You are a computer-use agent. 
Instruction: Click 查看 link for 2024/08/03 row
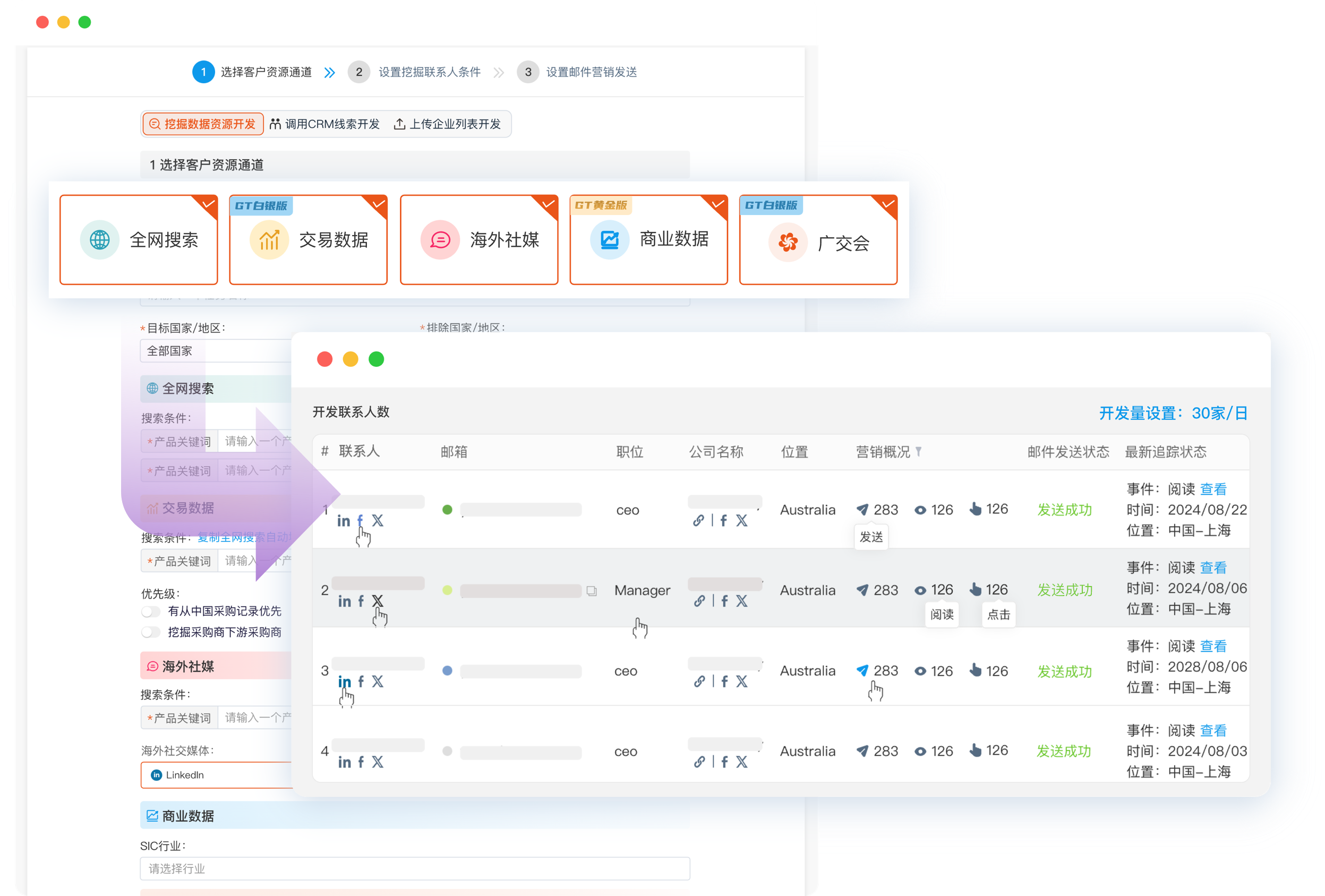[1213, 731]
